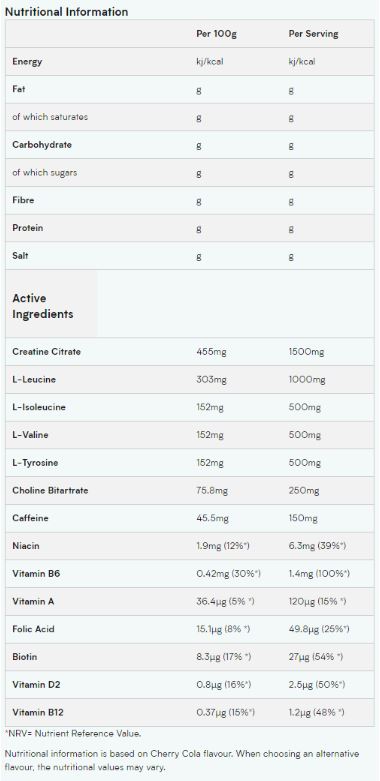Image resolution: width=380 pixels, height=781 pixels.
Task: Click the 303mg L-Leucine value
Action: (x=212, y=380)
